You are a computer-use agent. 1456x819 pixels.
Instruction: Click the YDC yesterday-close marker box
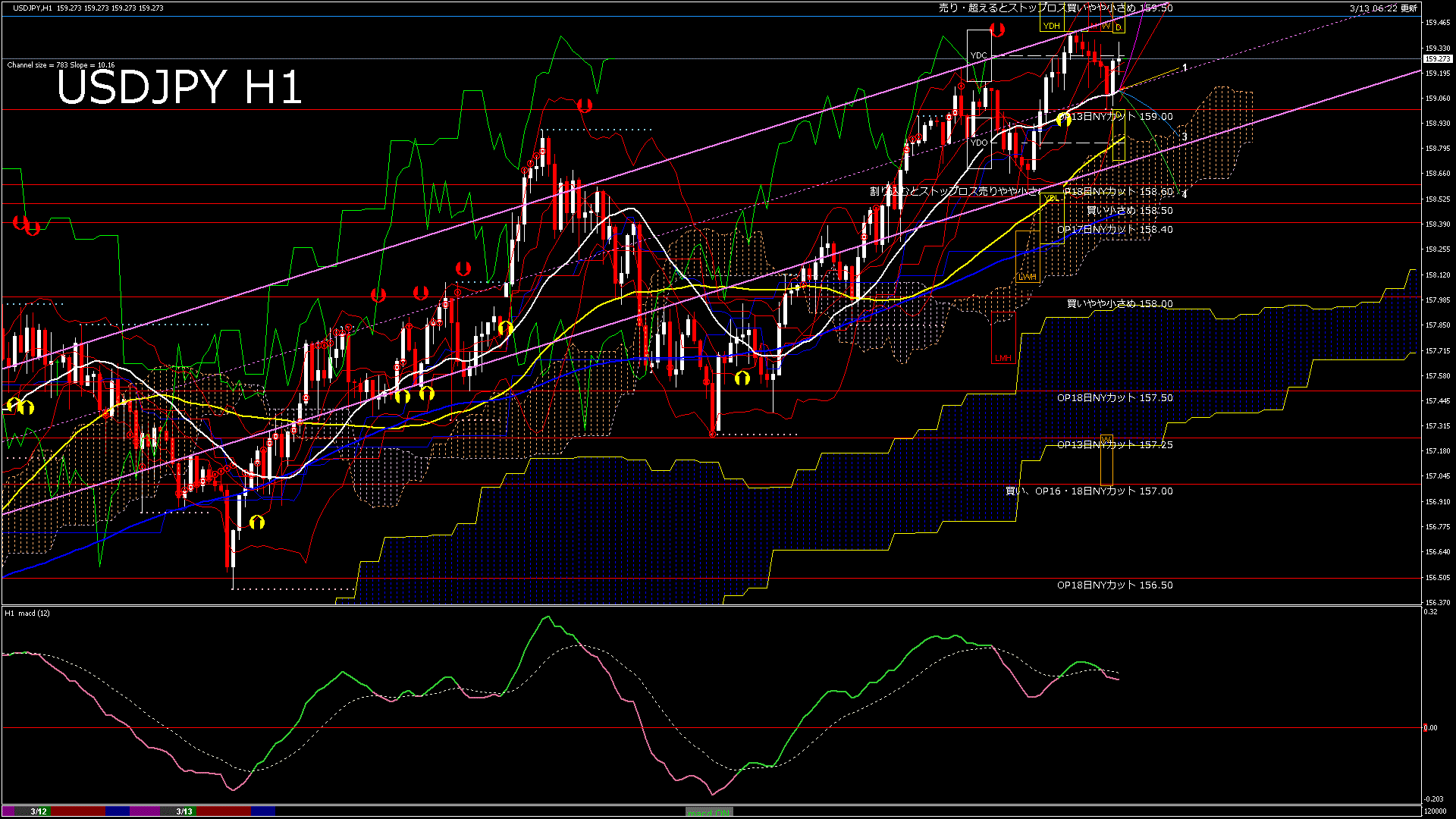point(978,55)
